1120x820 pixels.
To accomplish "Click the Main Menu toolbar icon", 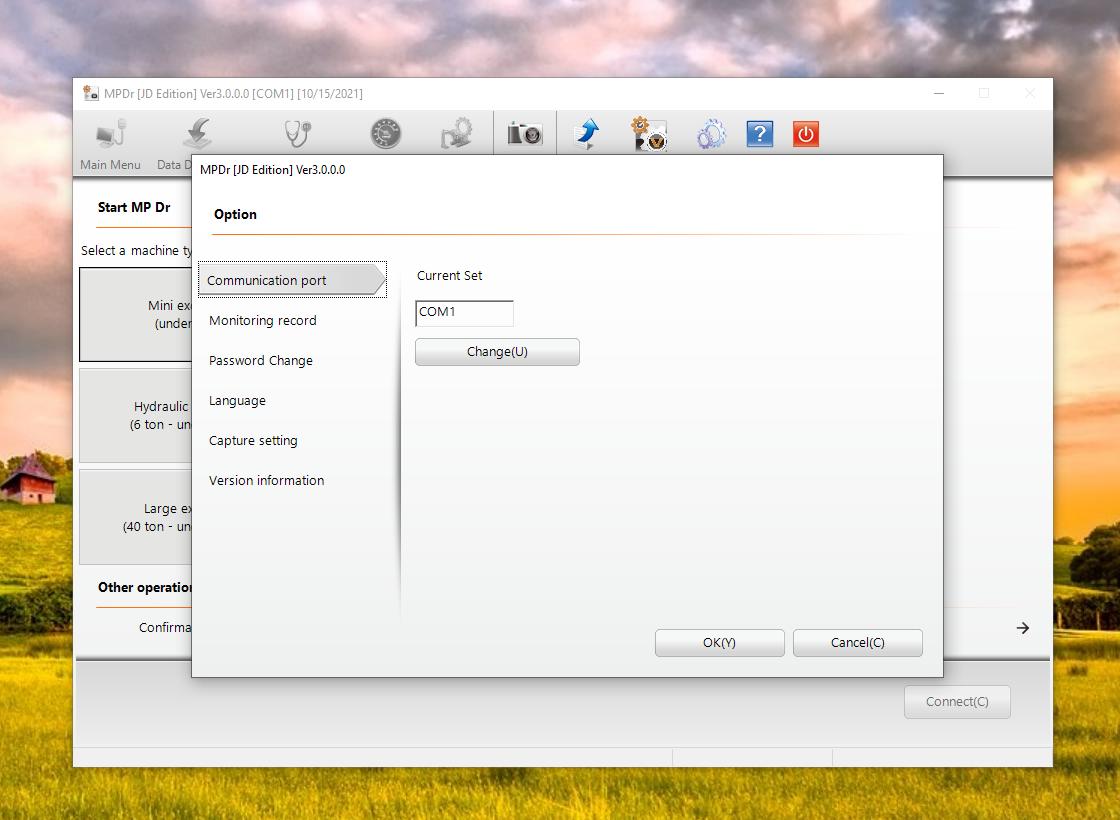I will (x=111, y=134).
